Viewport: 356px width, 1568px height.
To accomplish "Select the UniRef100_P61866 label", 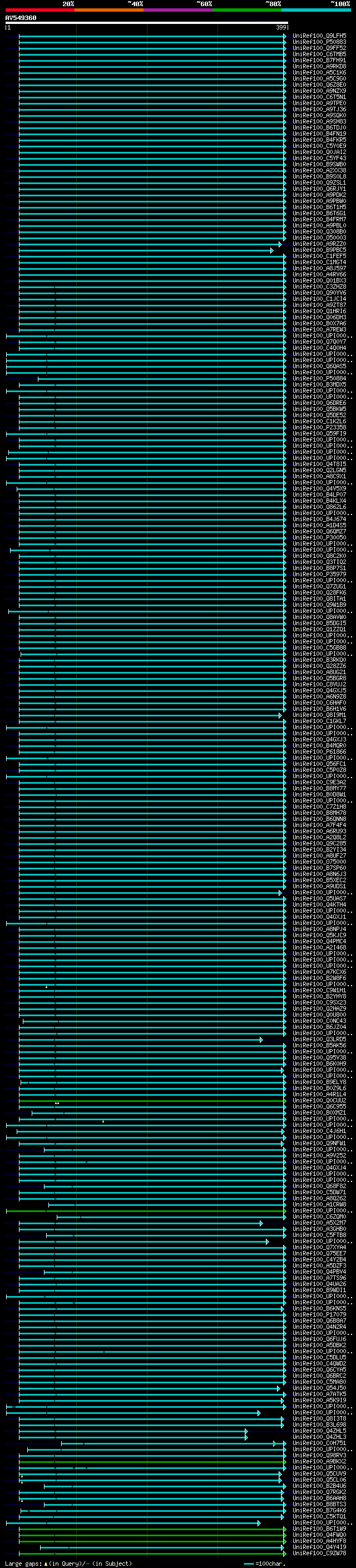I will 319,752.
